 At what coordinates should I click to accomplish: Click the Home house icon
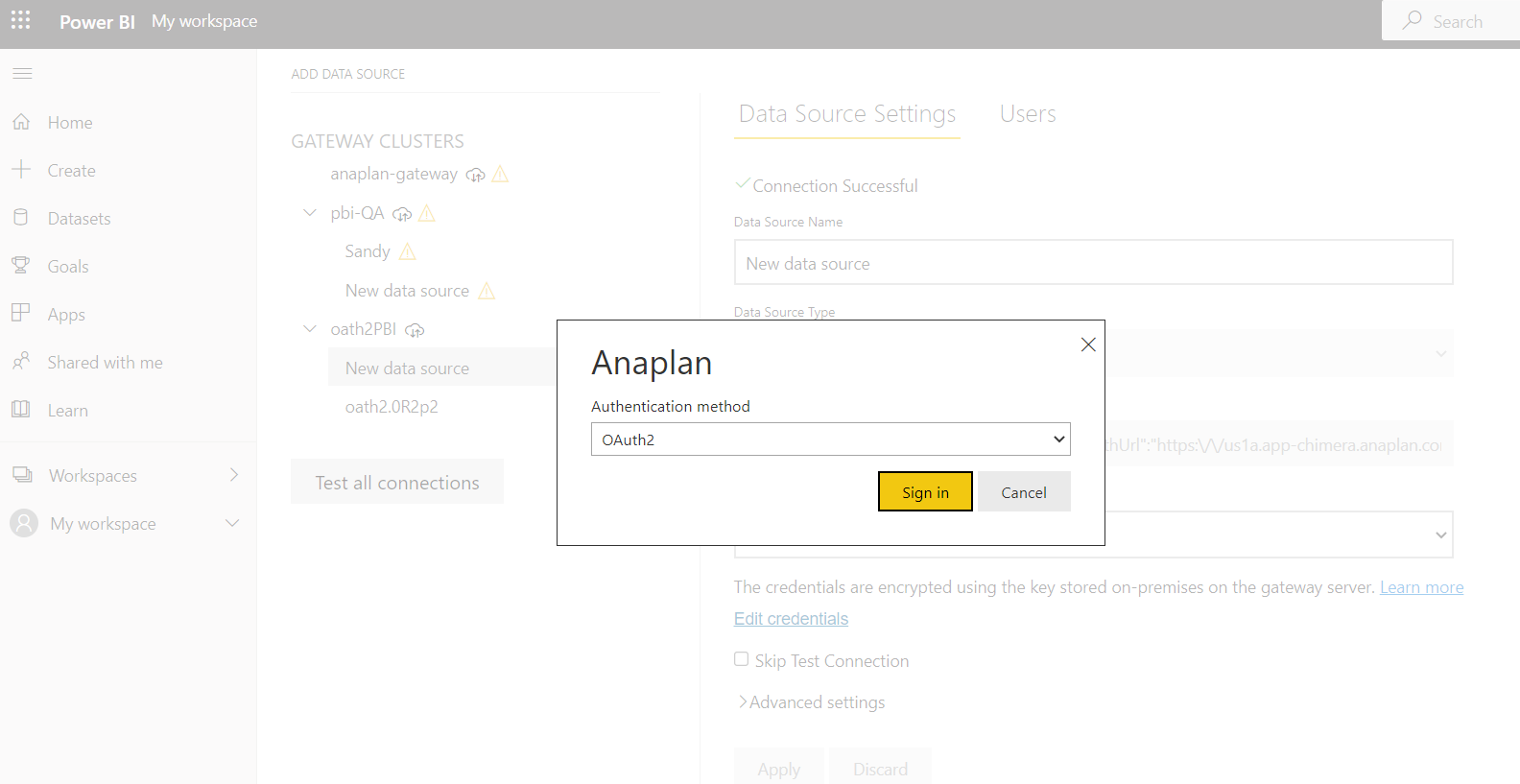point(21,122)
